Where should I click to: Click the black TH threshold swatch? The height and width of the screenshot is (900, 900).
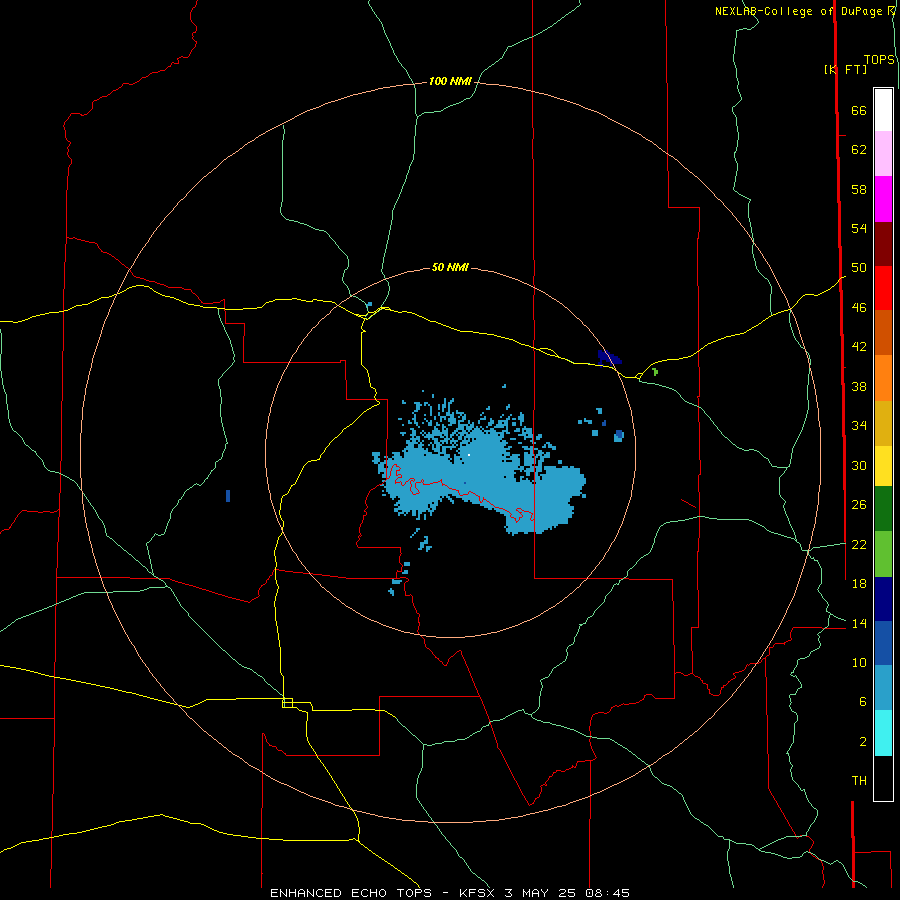pos(883,778)
